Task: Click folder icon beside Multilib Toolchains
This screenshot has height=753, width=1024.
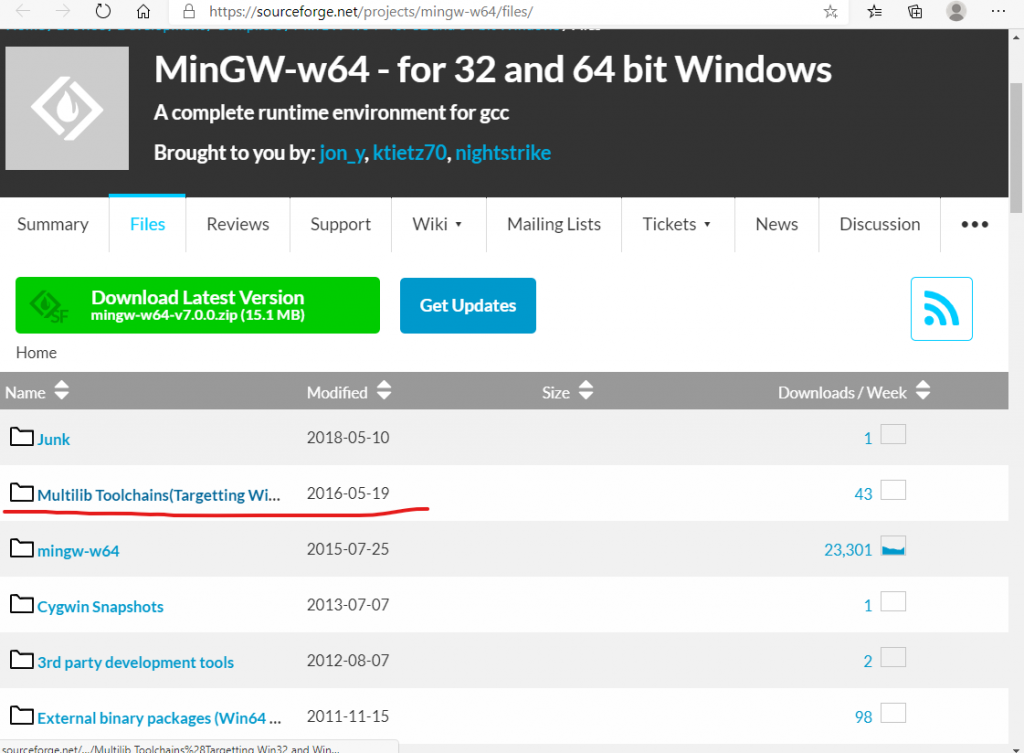Action: (x=22, y=492)
